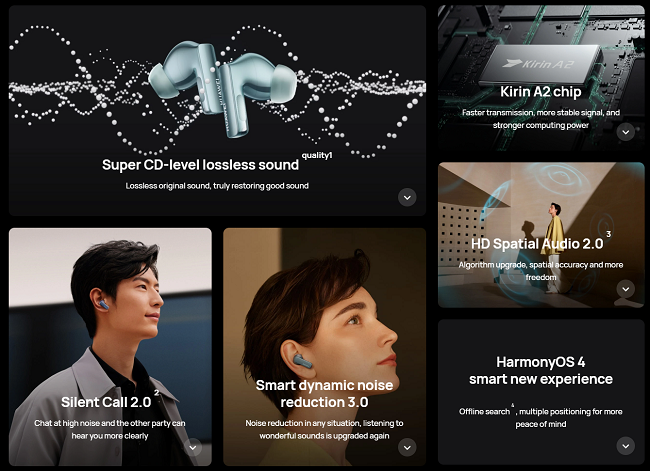Select the Super CD-level lossless sound heading
The image size is (650, 471).
200,165
